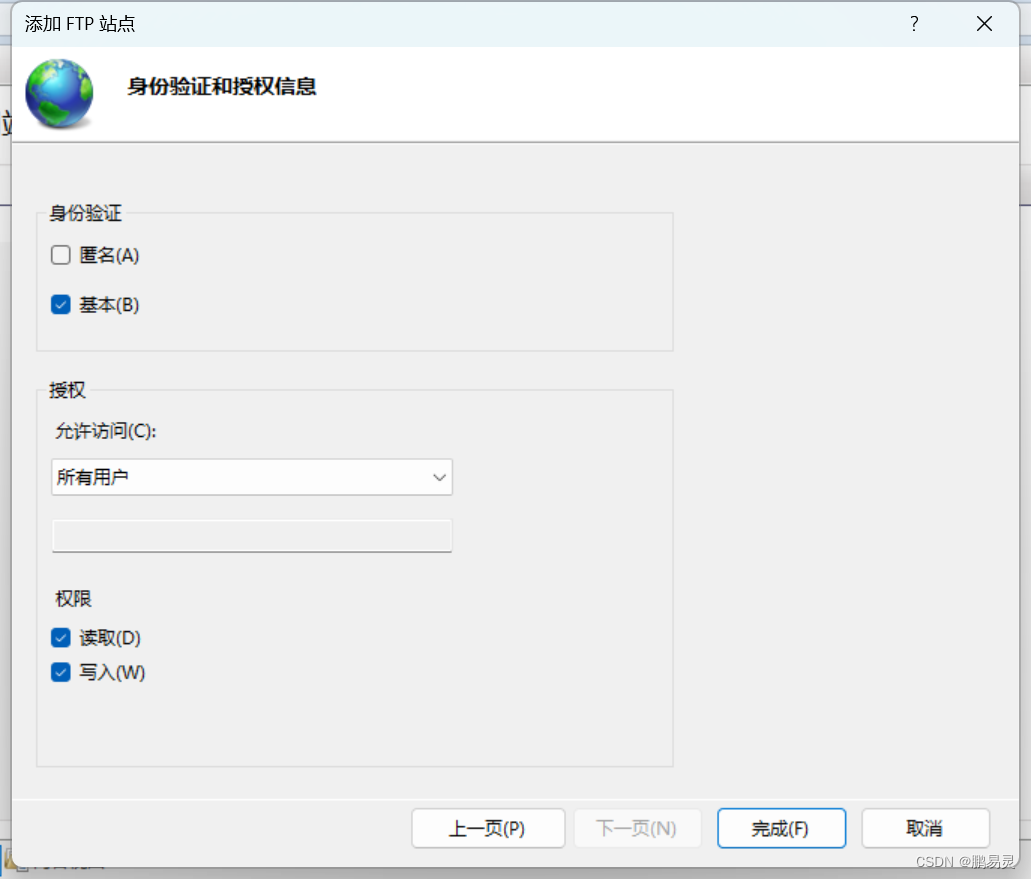Uncheck the 读取(D) read permission

[60, 637]
